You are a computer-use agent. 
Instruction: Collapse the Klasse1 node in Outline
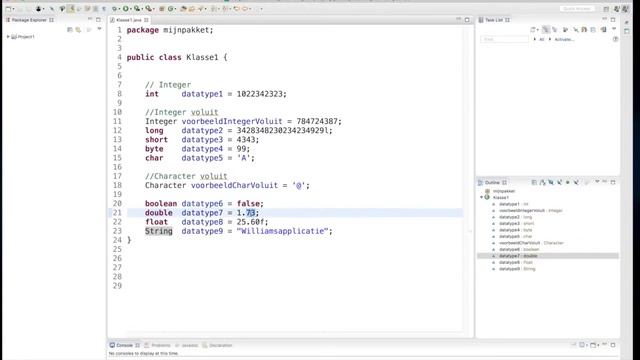tap(482, 197)
